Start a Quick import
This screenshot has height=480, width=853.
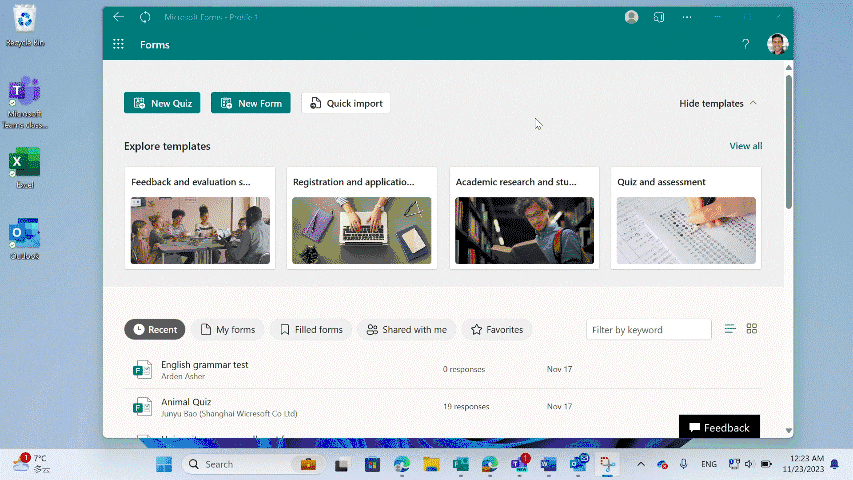click(345, 103)
